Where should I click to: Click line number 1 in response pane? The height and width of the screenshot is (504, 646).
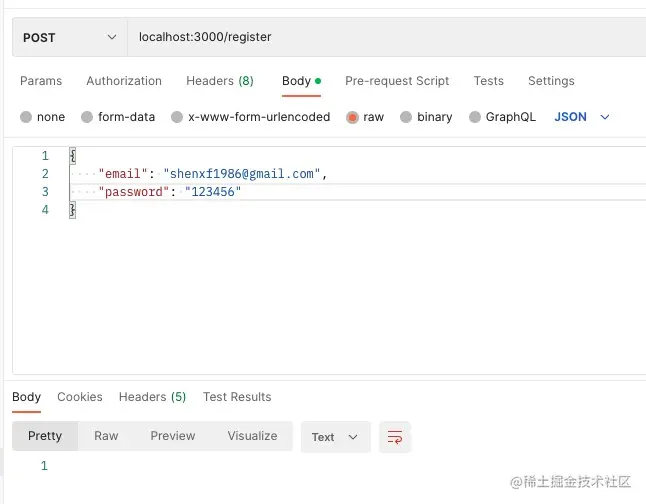click(x=44, y=466)
